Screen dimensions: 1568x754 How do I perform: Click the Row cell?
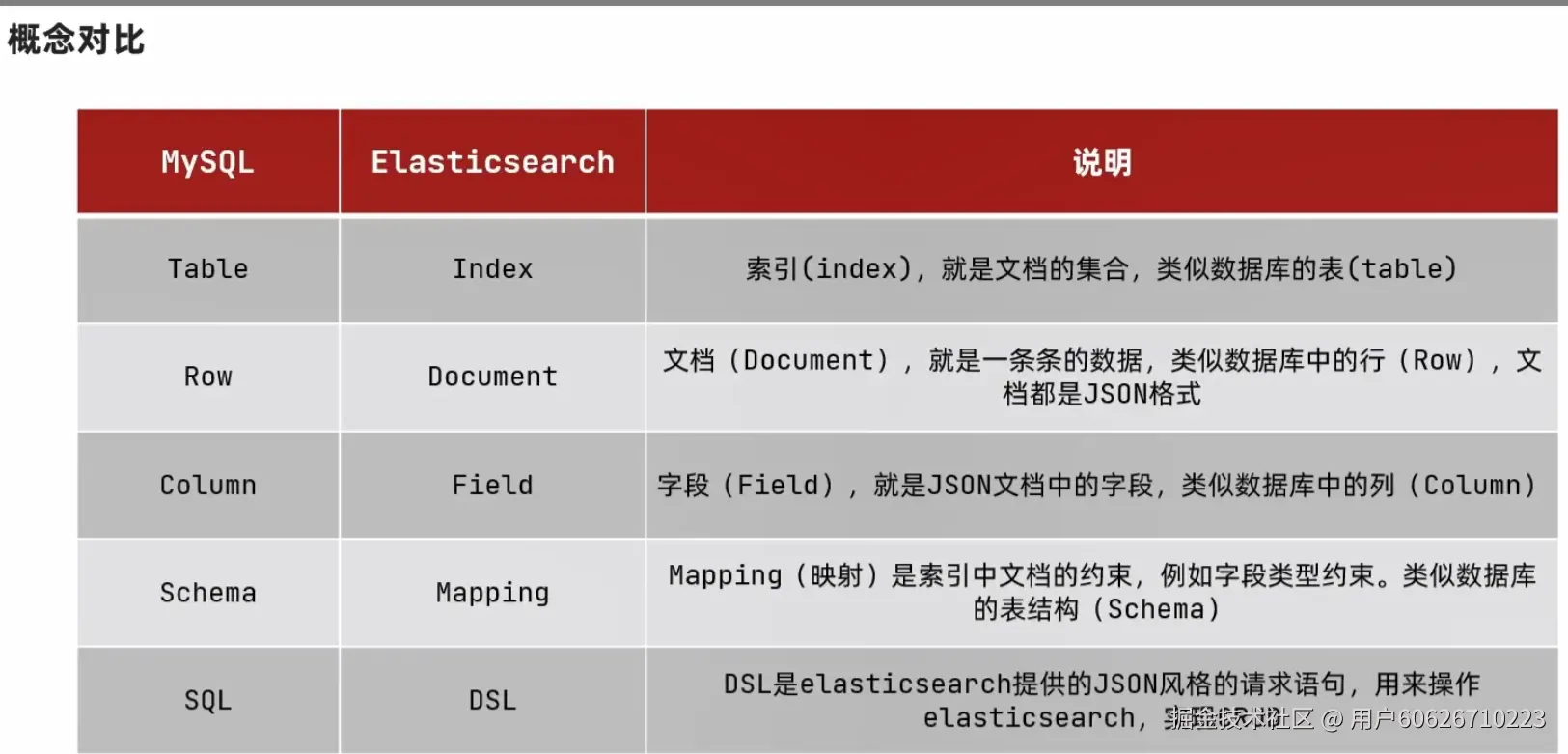(x=208, y=377)
